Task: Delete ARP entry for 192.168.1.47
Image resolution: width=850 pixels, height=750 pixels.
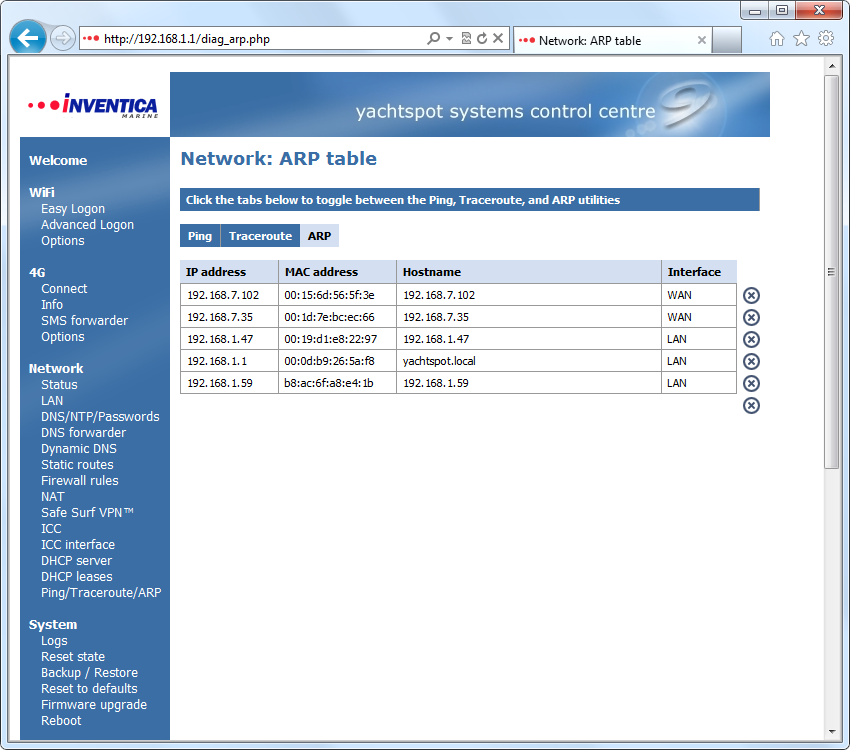Action: pos(751,339)
